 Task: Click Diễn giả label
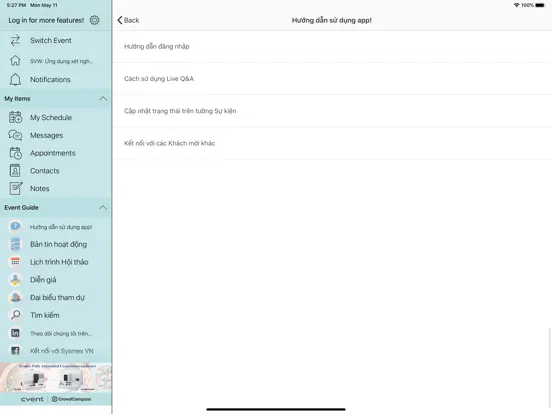(x=43, y=280)
